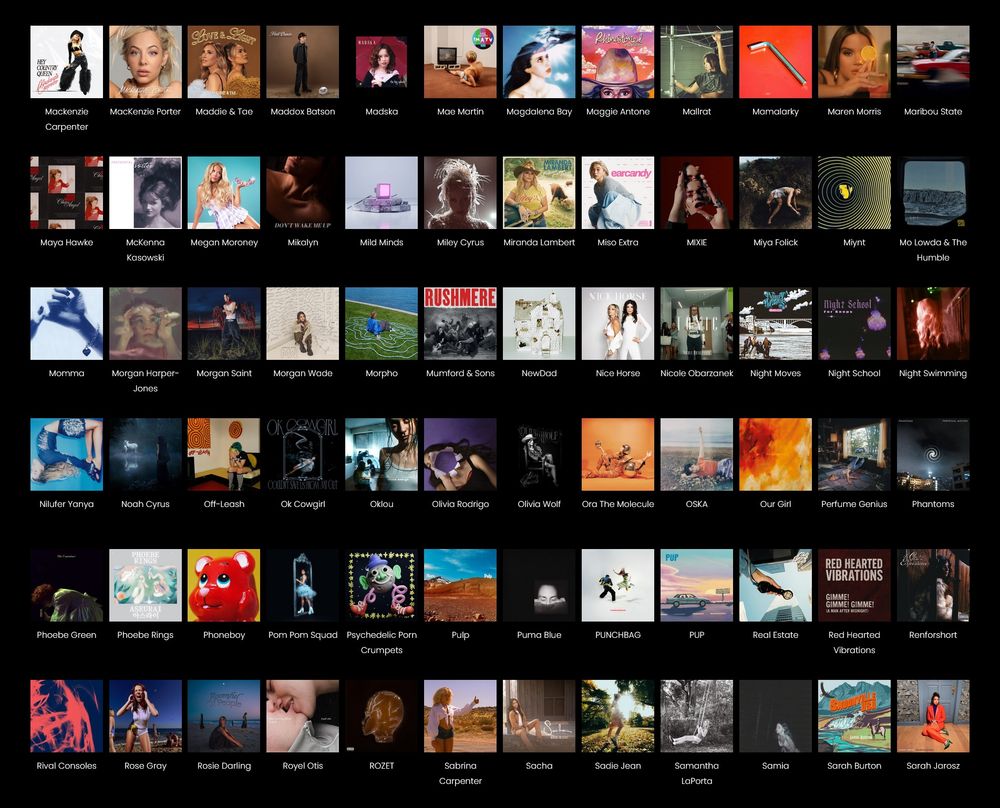Viewport: 1000px width, 808px height.
Task: Click the Rosie Darling album cover
Action: 224,716
